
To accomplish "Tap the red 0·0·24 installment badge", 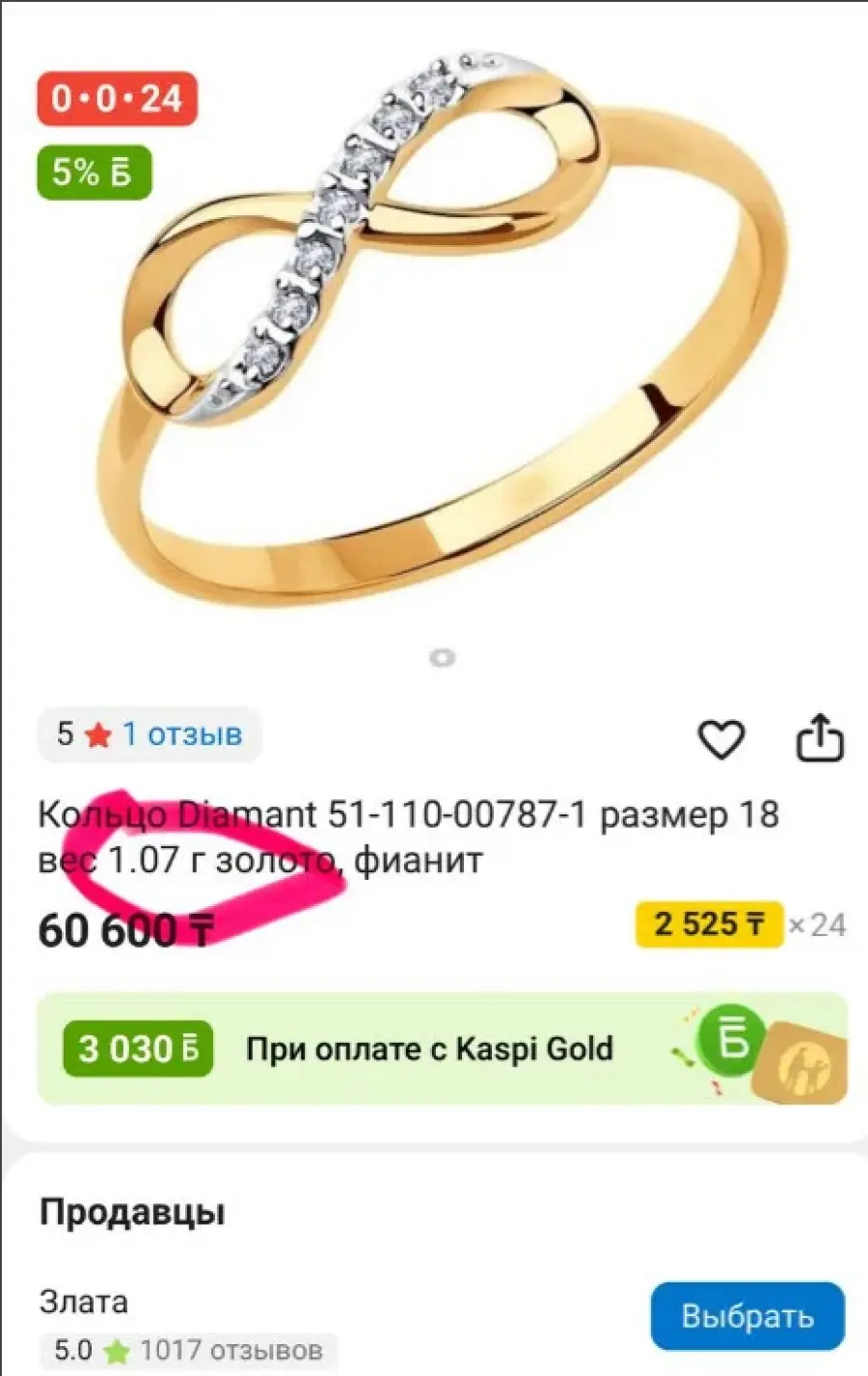I will (x=118, y=98).
